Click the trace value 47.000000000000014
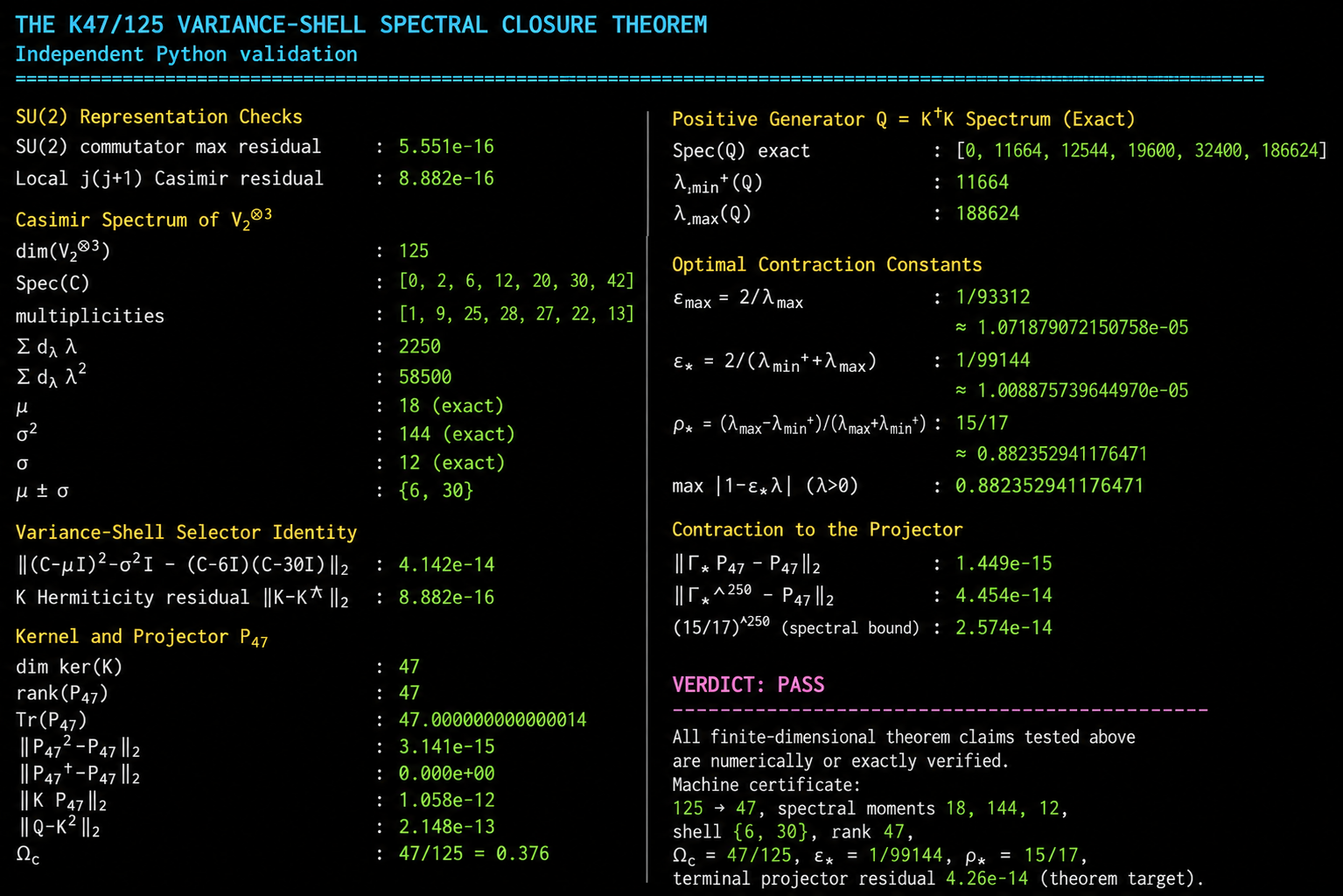 pyautogui.click(x=493, y=720)
